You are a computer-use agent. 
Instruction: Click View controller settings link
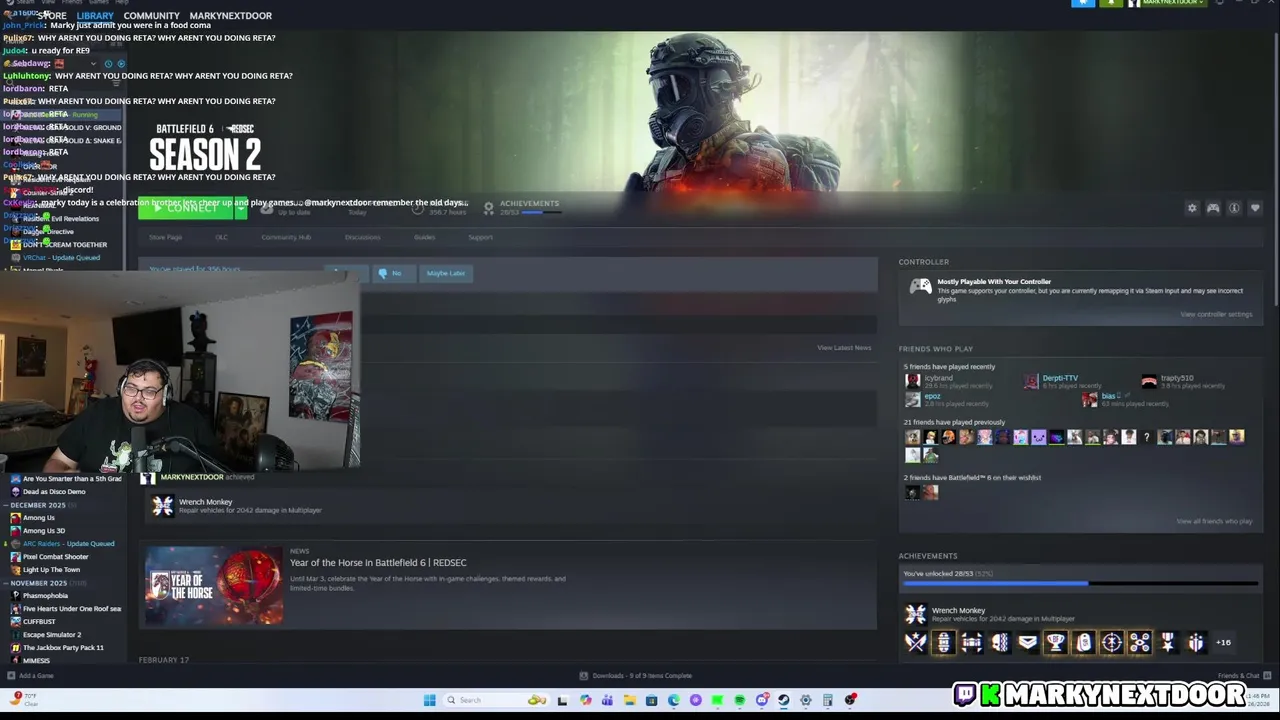(1216, 314)
